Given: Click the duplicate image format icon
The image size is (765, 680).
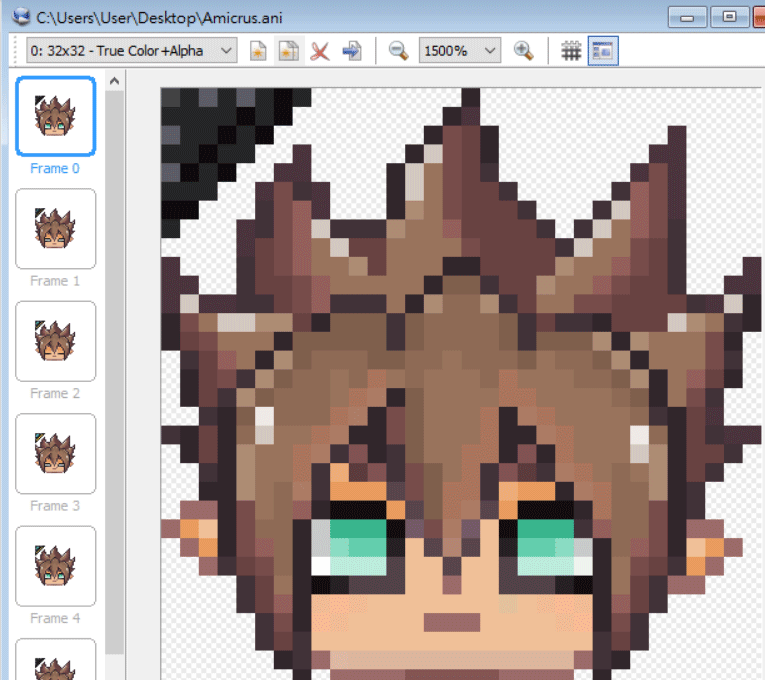Looking at the screenshot, I should pyautogui.click(x=289, y=51).
